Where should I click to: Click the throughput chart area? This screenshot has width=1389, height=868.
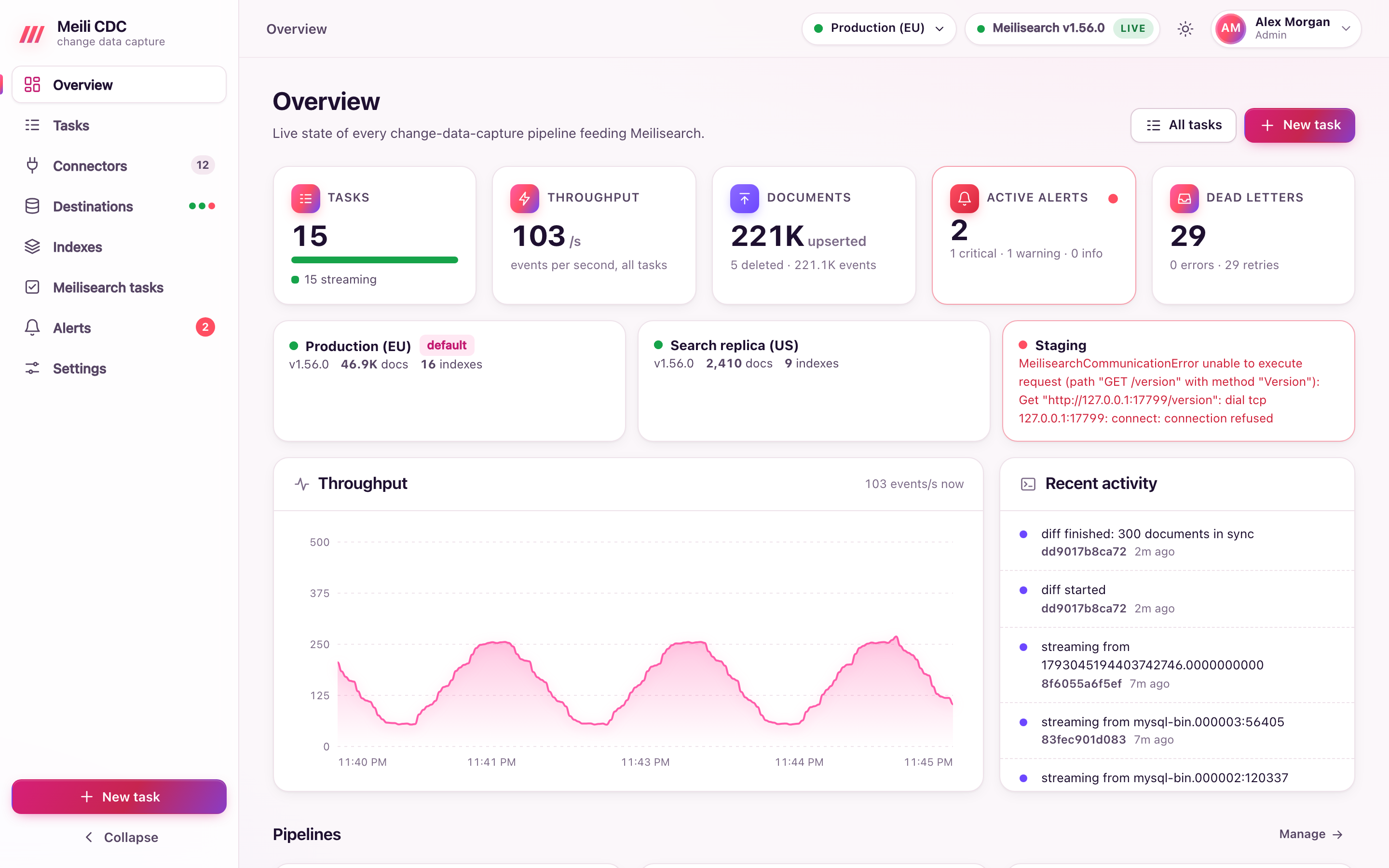click(x=645, y=644)
